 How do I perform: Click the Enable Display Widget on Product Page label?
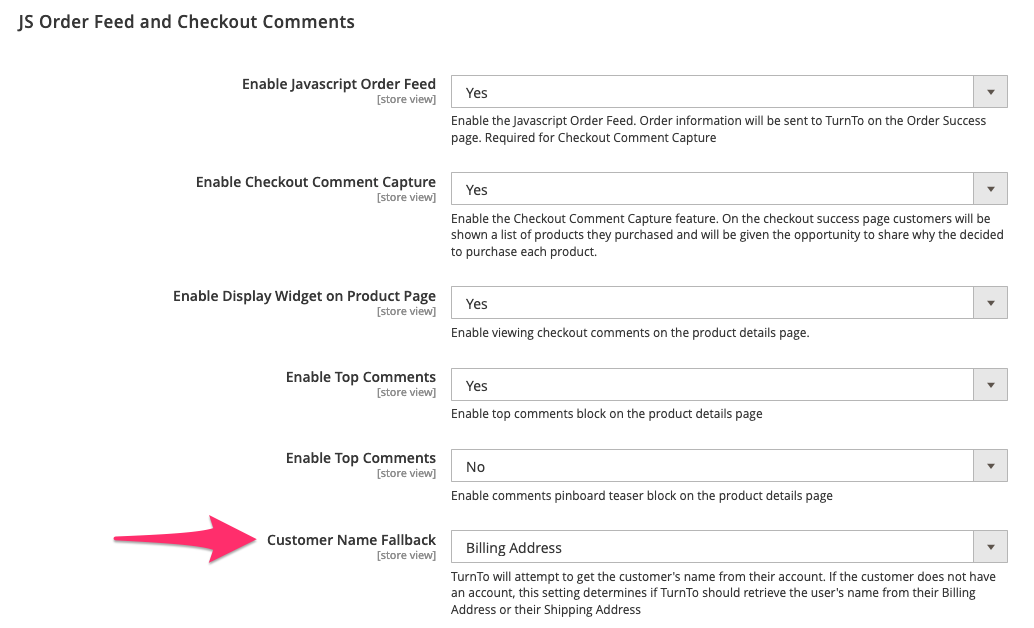click(x=304, y=296)
